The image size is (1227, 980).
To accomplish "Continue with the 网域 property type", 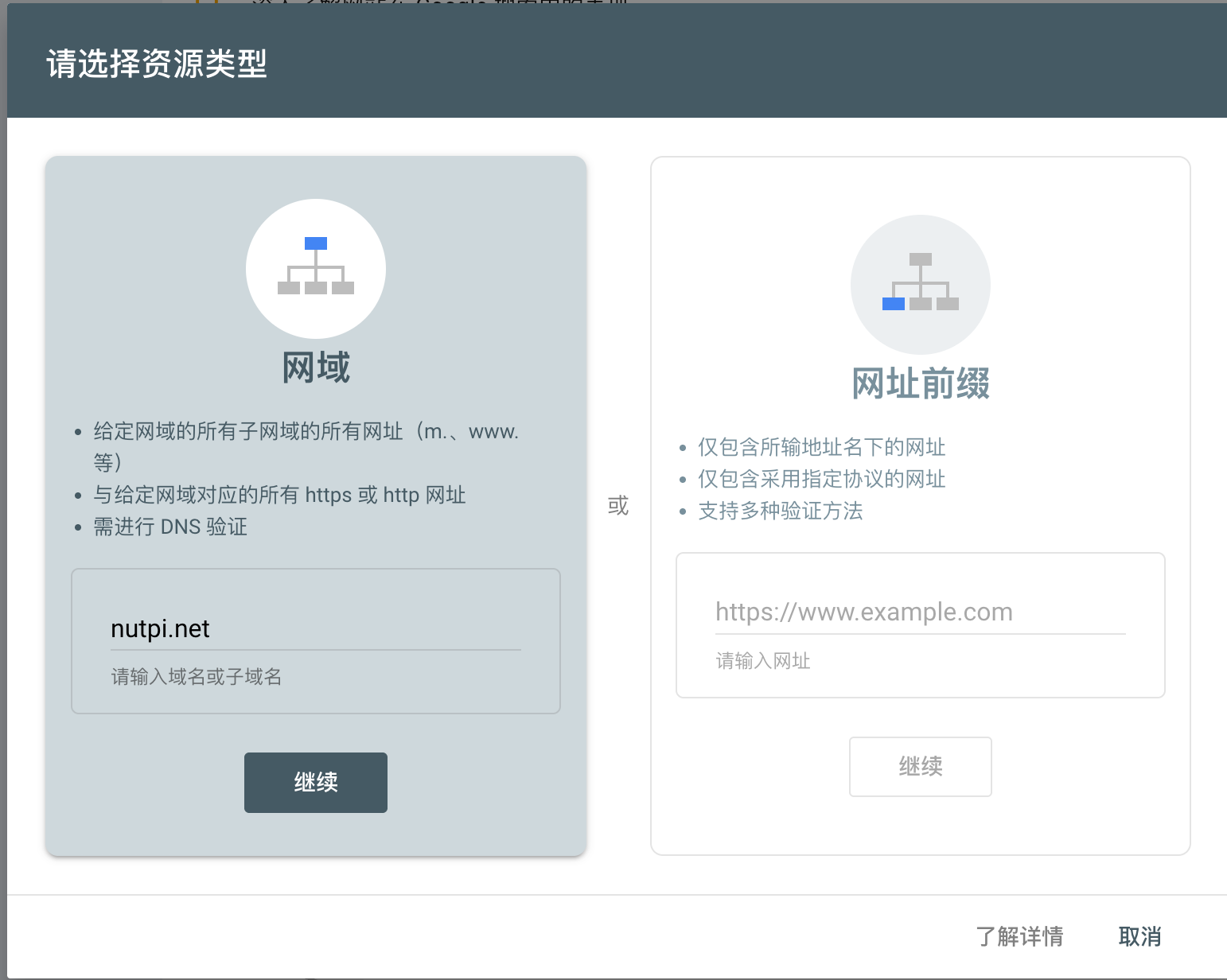I will coord(316,783).
